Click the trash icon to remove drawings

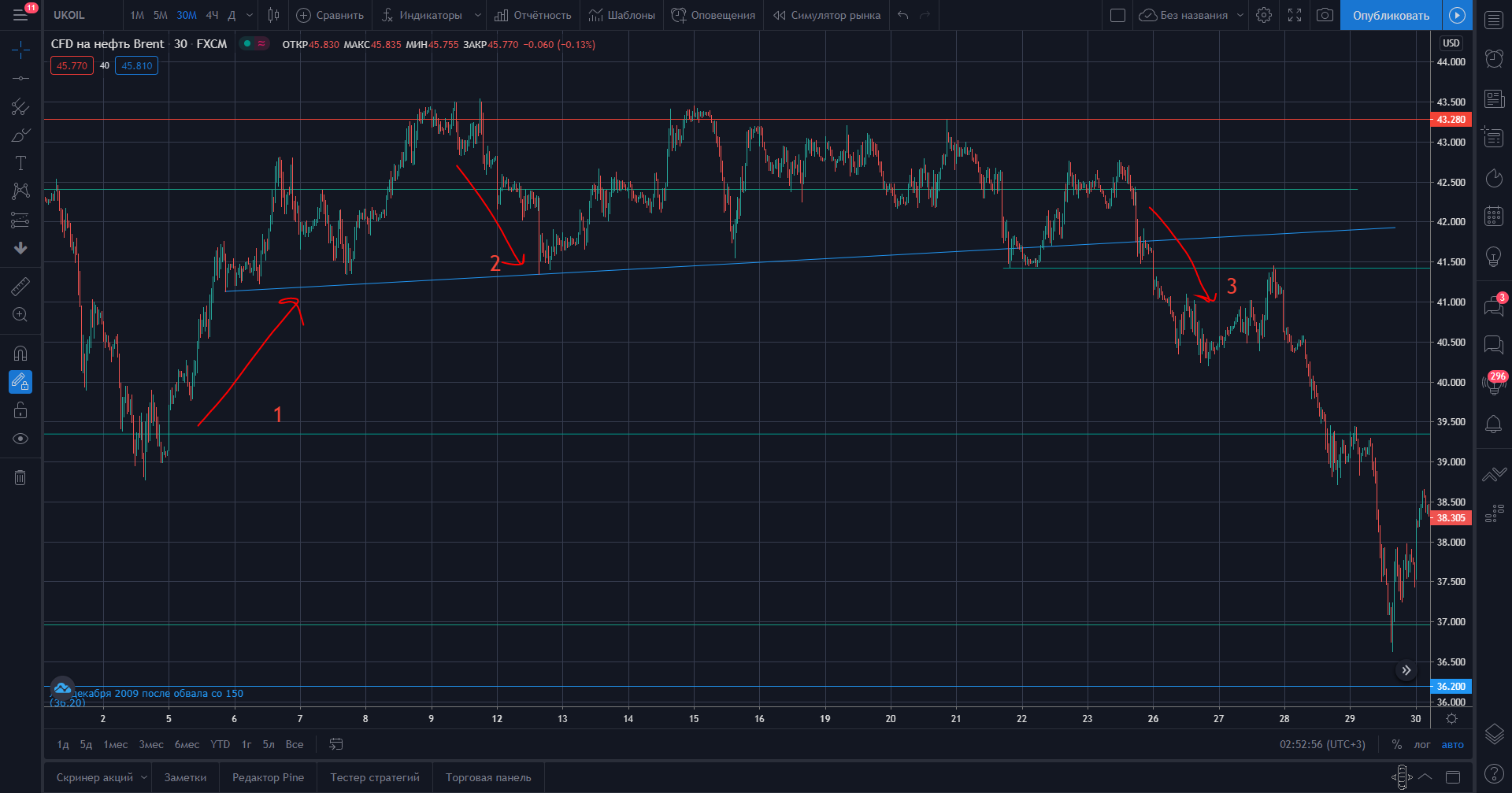pos(20,477)
